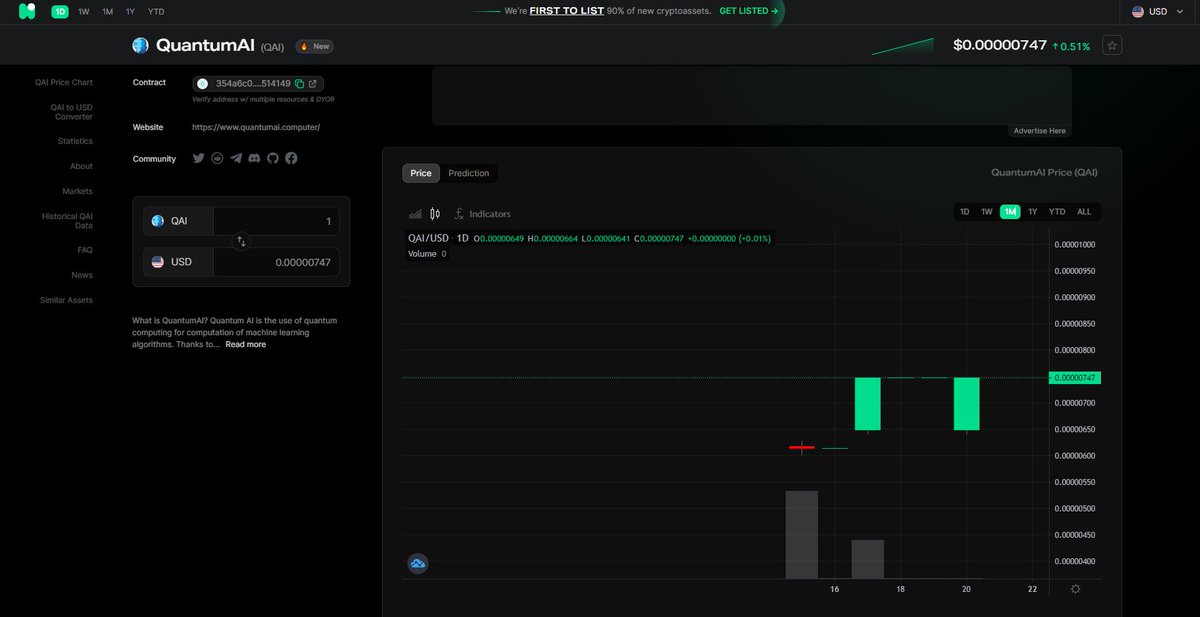Viewport: 1200px width, 617px height.
Task: Visit the QuantumAI Discord server
Action: pyautogui.click(x=254, y=157)
